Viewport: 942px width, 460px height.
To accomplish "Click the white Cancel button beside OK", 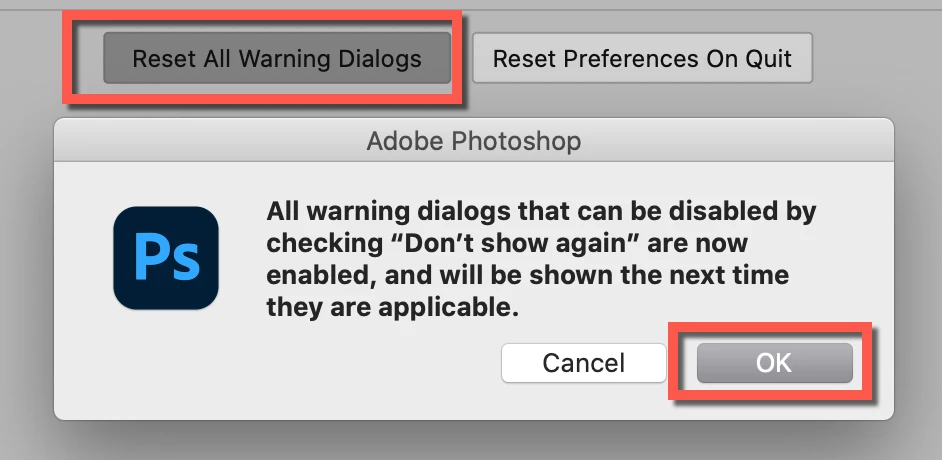I will tap(583, 363).
